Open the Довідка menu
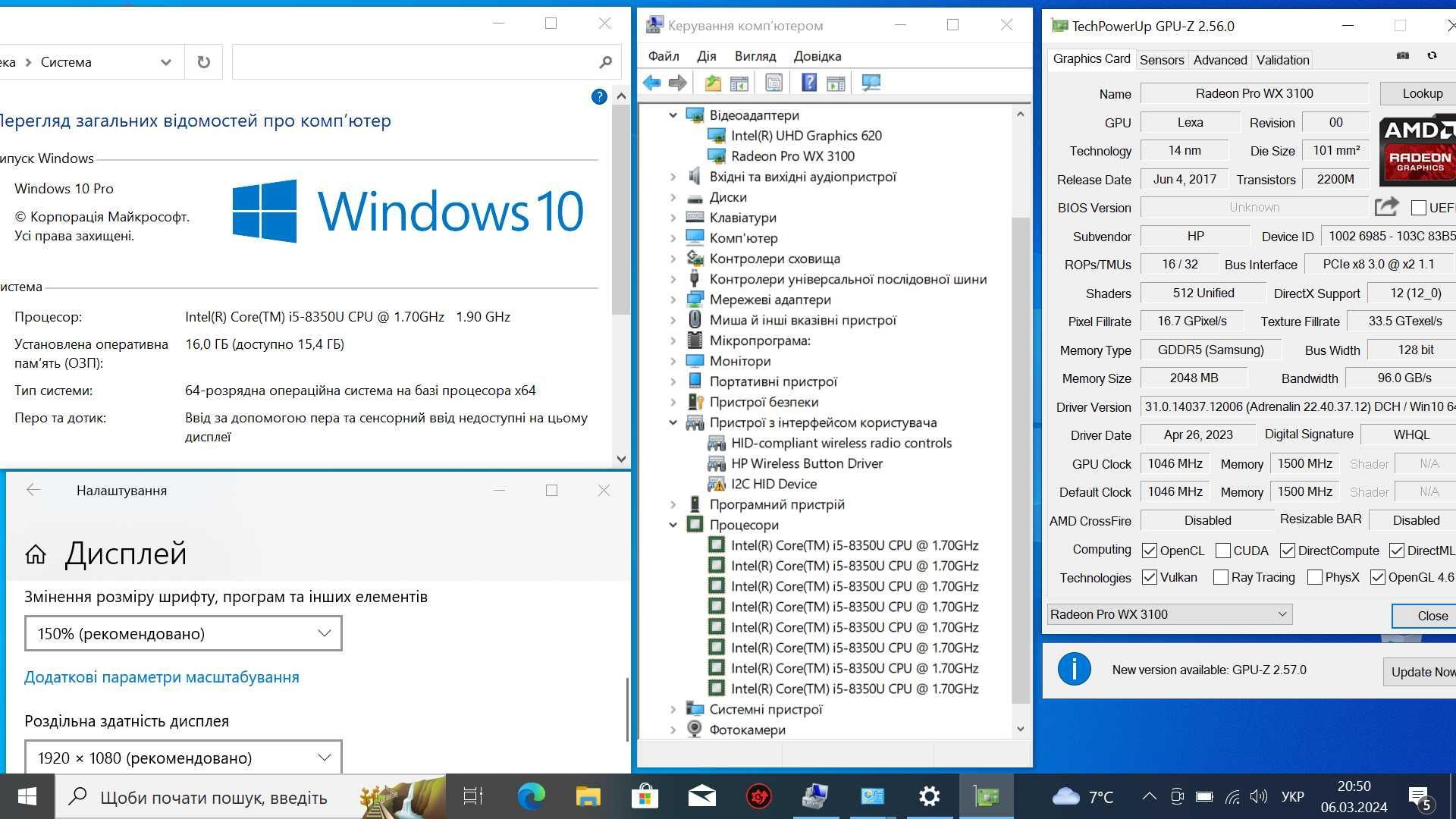Image resolution: width=1456 pixels, height=819 pixels. (817, 56)
